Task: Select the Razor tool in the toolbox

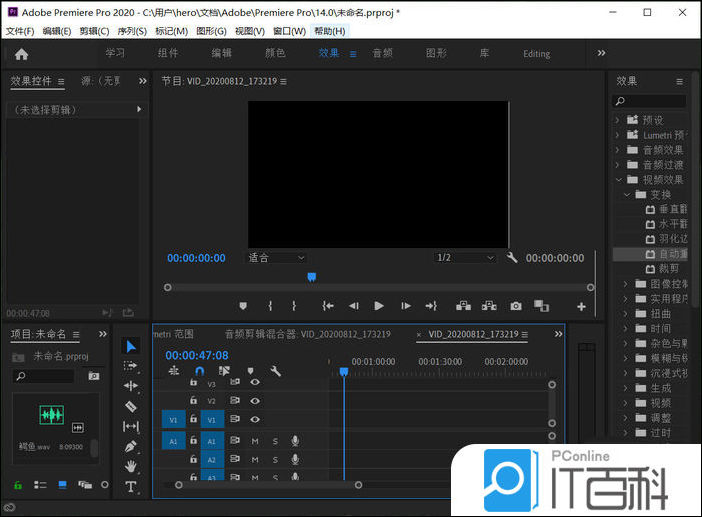Action: coord(131,406)
